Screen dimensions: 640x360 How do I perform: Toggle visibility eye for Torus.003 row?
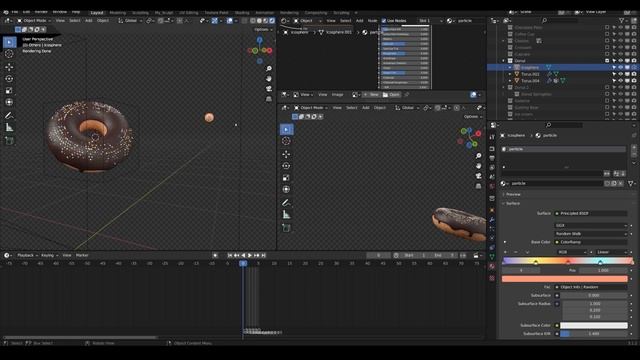pyautogui.click(x=621, y=74)
